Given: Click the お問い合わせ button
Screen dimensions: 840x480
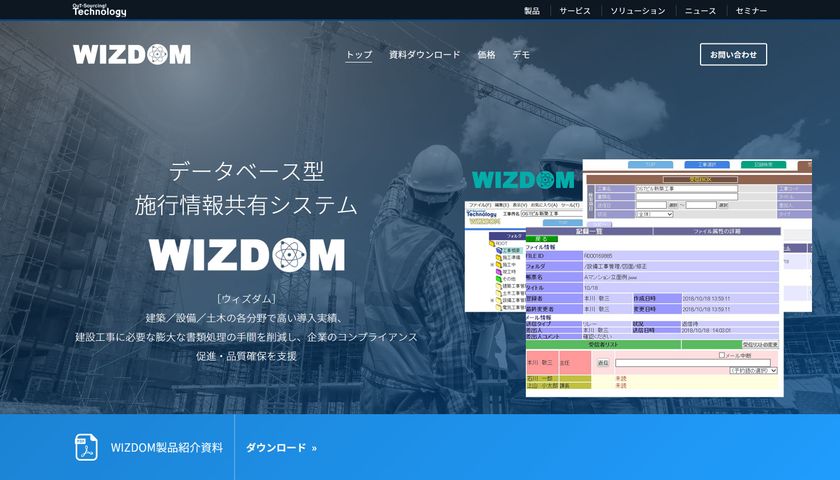Looking at the screenshot, I should [733, 55].
